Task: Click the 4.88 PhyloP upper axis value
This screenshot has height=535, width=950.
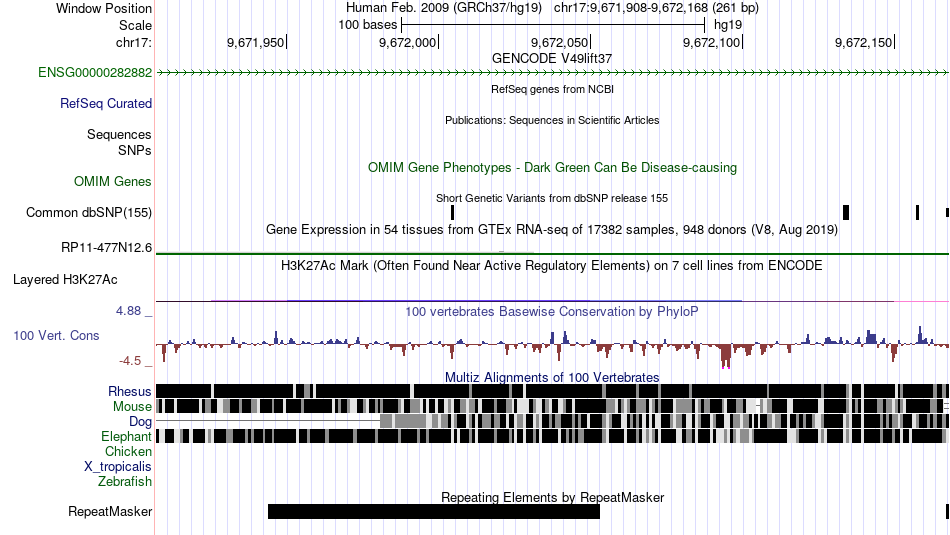Action: click(128, 311)
